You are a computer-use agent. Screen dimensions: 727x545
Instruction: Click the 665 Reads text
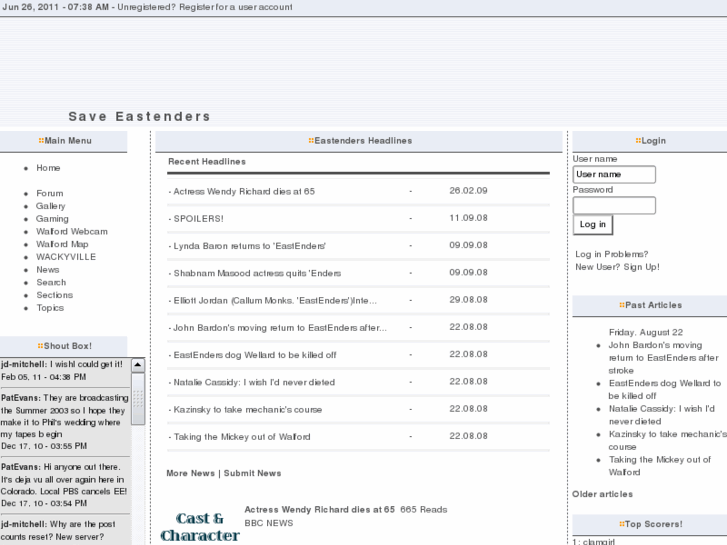point(424,509)
